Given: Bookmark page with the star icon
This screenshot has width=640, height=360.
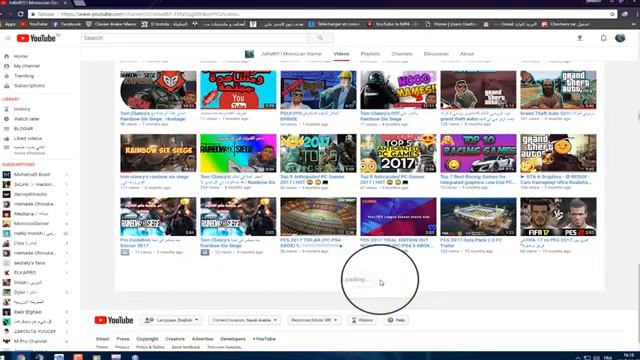Looking at the screenshot, I should pos(612,14).
